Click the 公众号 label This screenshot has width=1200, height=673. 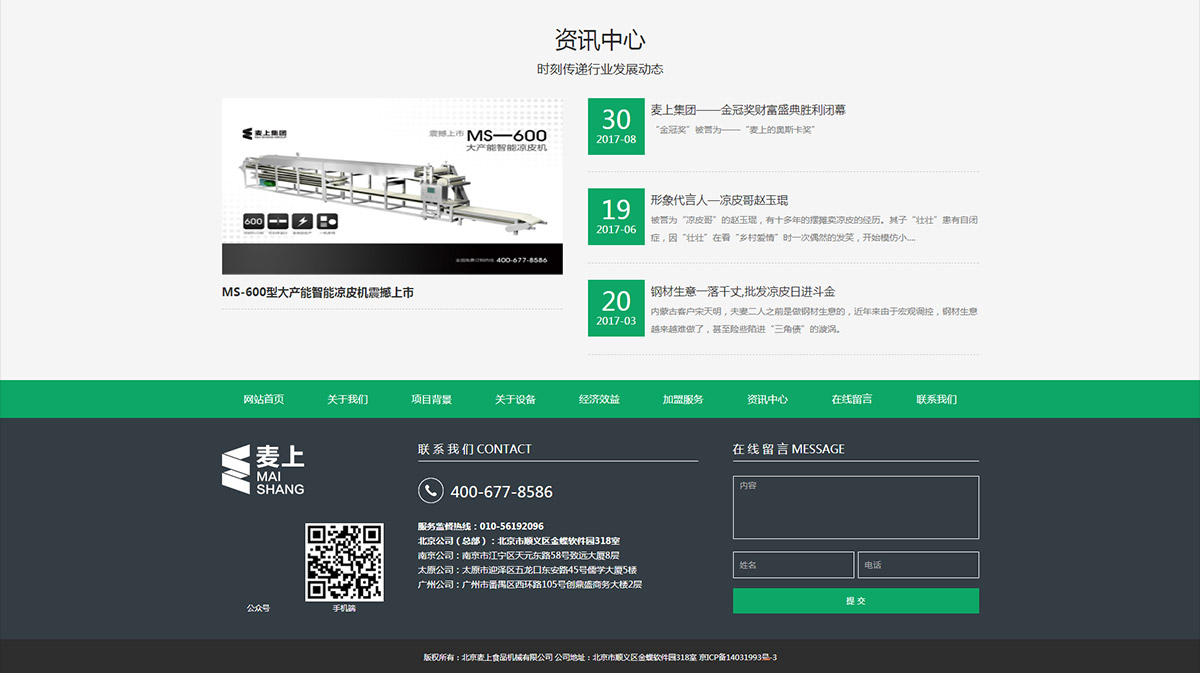click(x=258, y=608)
